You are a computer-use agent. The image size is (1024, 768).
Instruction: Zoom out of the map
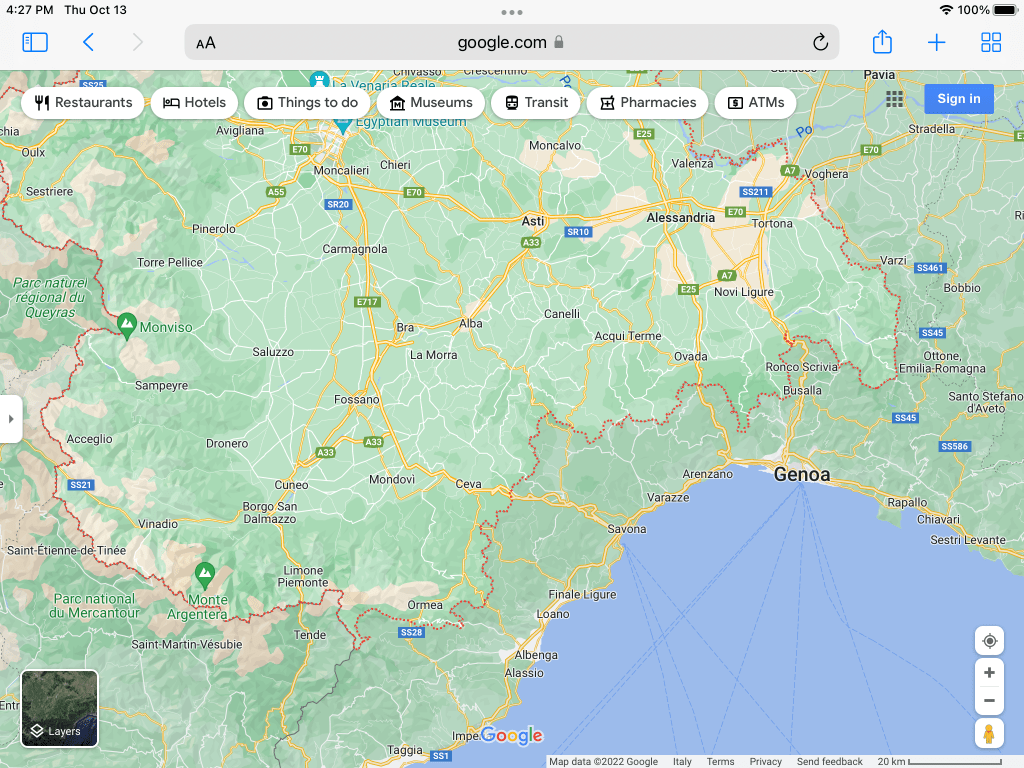989,701
